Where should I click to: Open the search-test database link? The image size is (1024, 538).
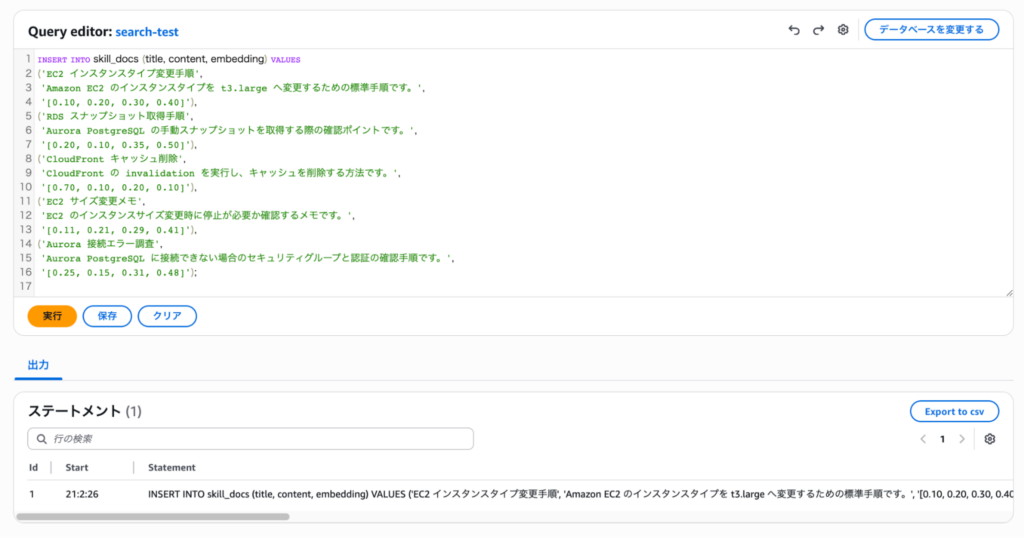point(147,32)
